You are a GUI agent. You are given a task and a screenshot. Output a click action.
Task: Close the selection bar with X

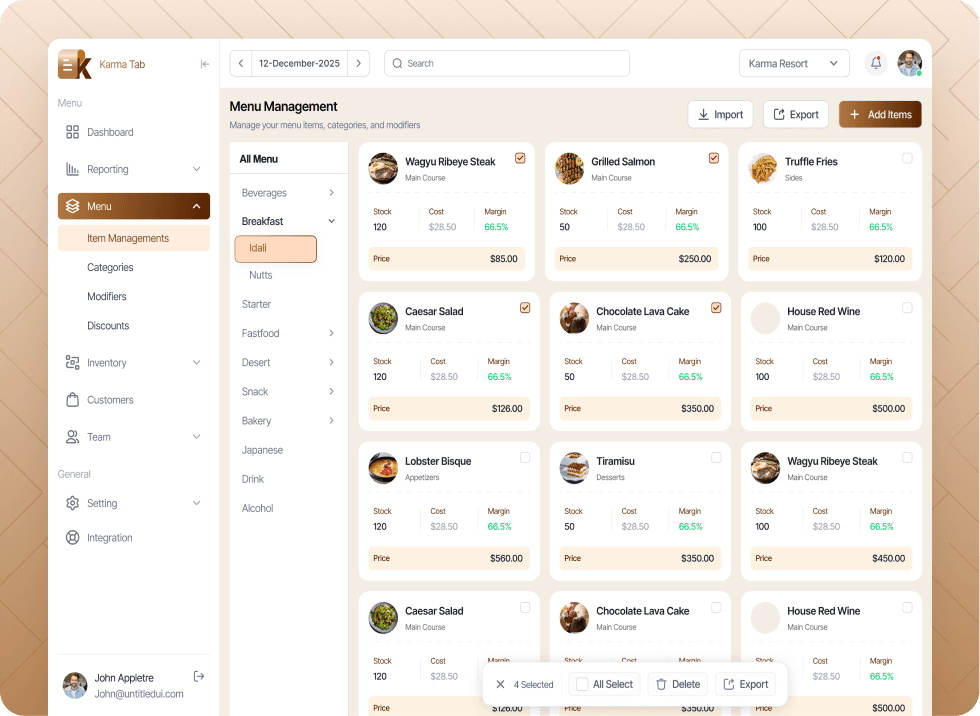coord(500,684)
